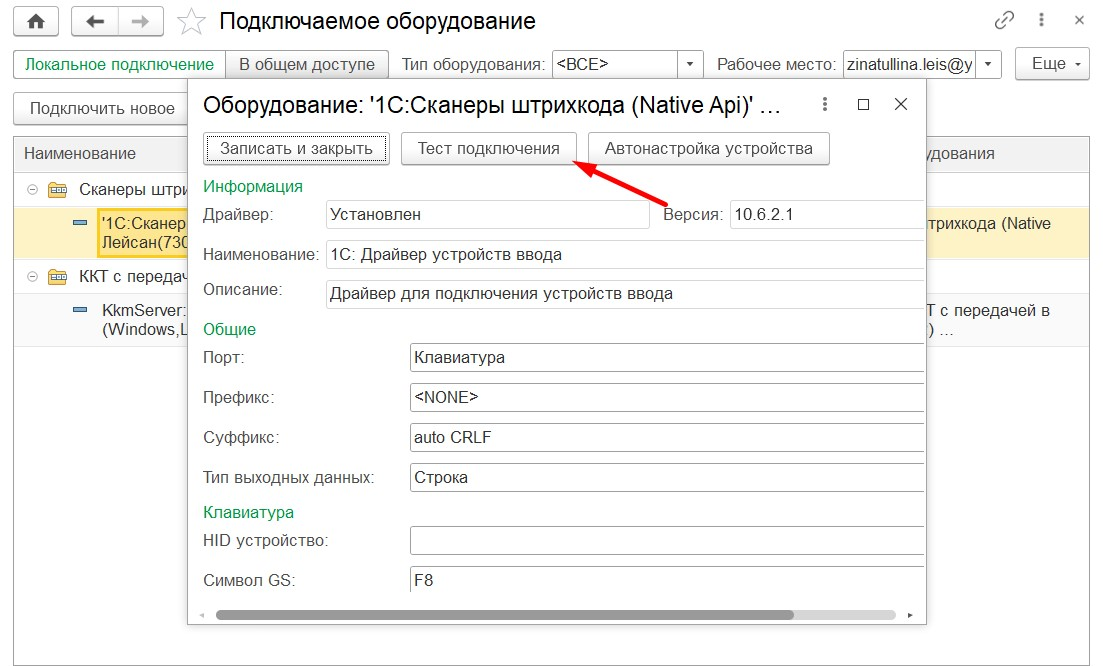Open the Еще menu
Viewport: 1103px width, 666px height.
click(x=1052, y=64)
